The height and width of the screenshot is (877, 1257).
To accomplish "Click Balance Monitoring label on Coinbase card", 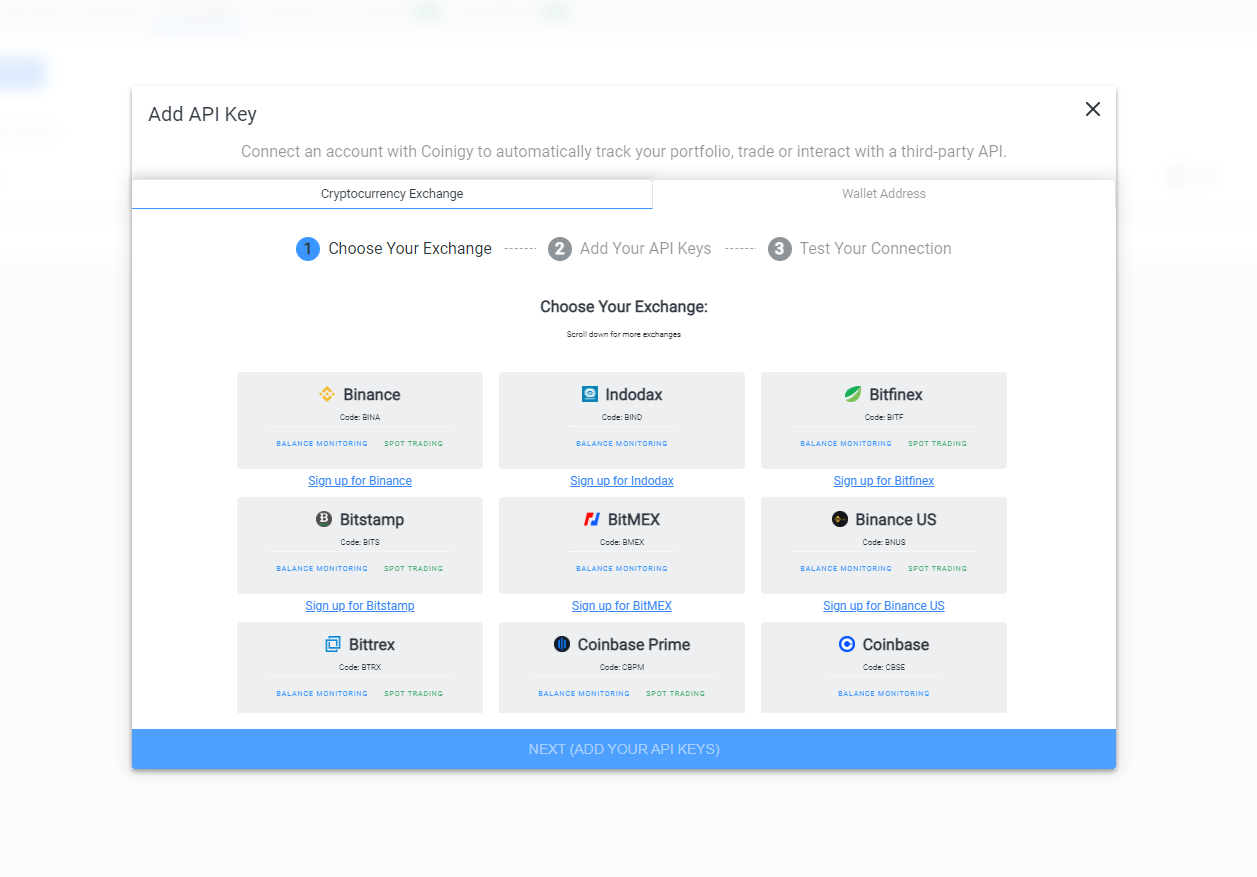I will pos(884,693).
